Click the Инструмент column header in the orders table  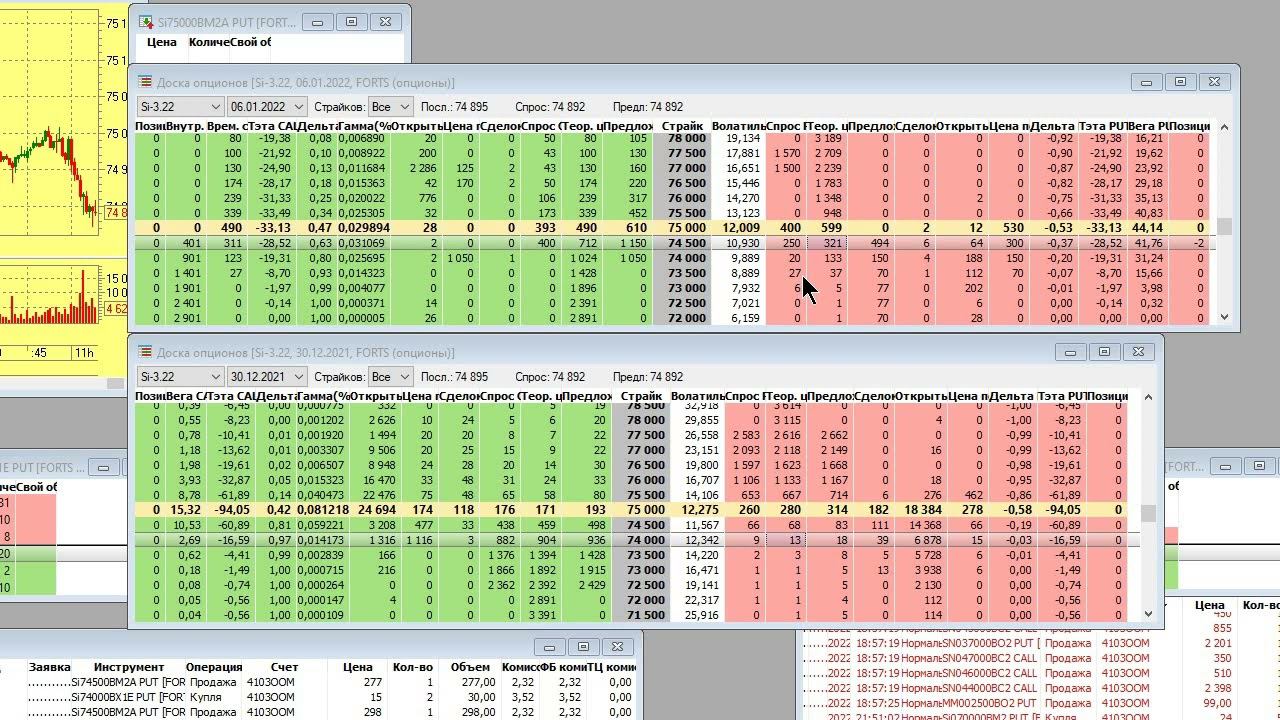coord(129,667)
